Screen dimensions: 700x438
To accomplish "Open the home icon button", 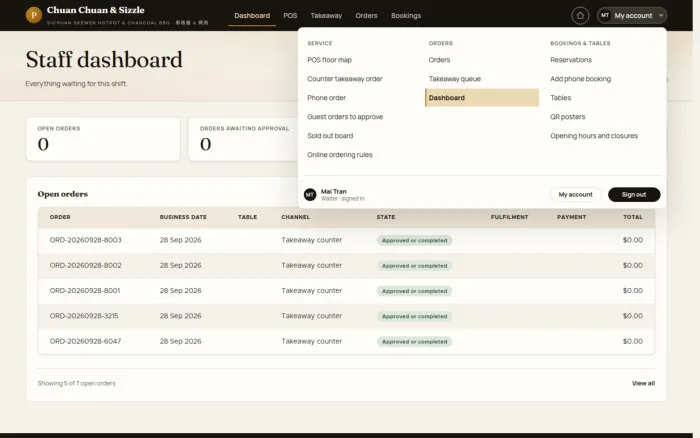I will [580, 16].
